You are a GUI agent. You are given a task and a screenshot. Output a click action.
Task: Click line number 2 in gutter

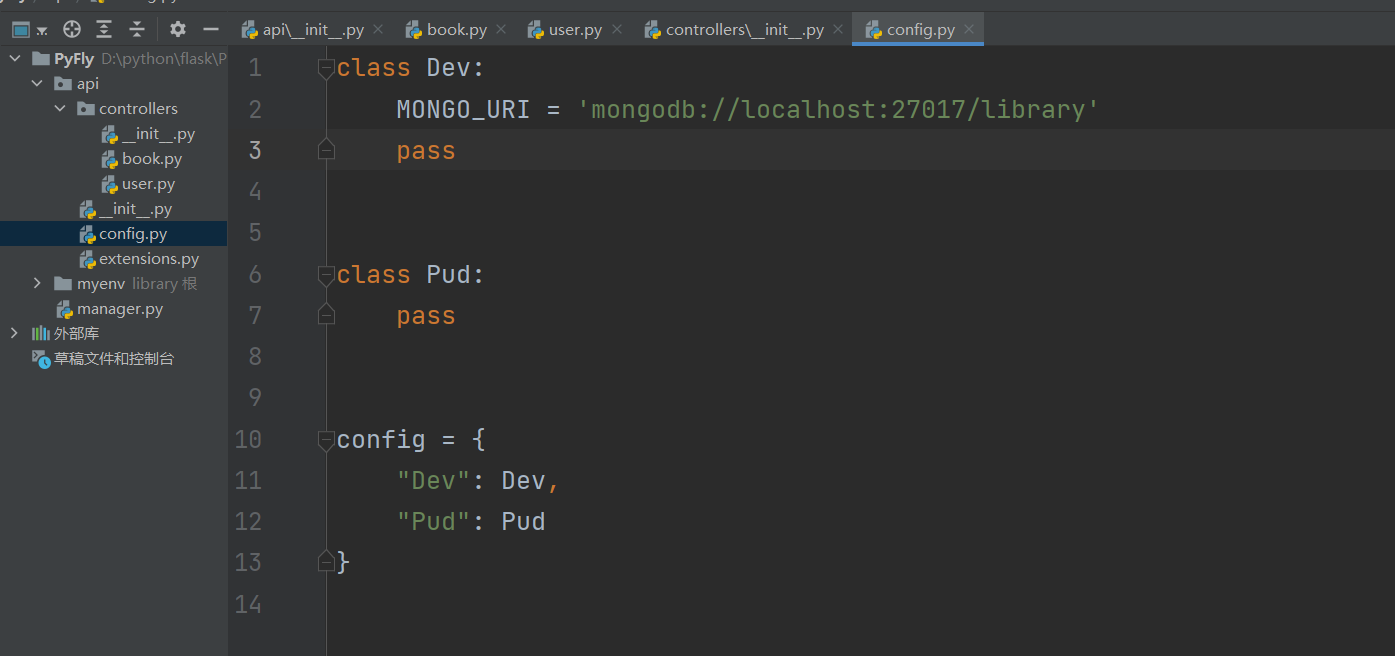click(254, 109)
